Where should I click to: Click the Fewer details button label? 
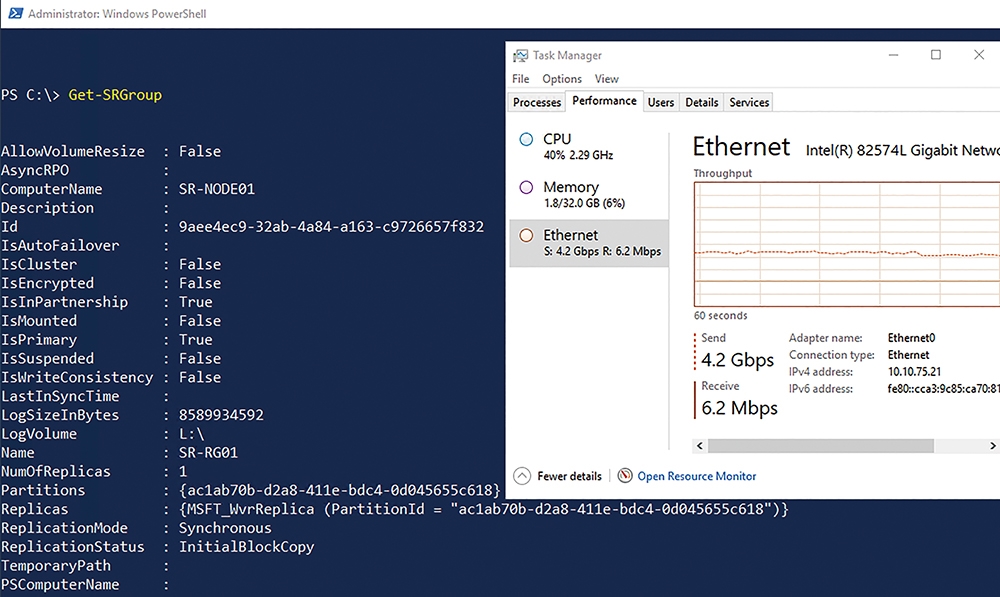coord(569,476)
